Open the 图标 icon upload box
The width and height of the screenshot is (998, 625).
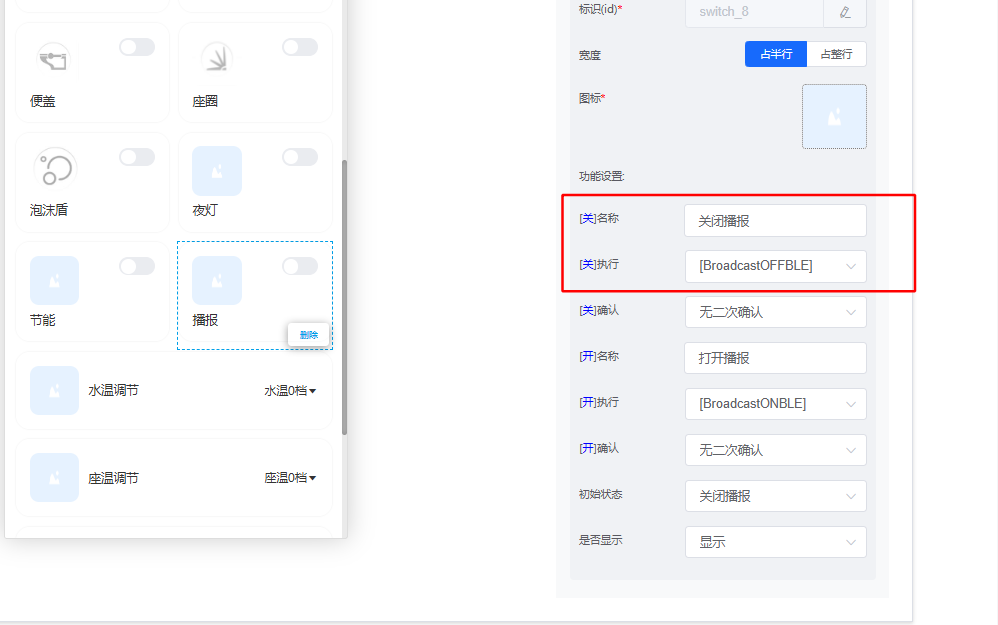pyautogui.click(x=834, y=116)
